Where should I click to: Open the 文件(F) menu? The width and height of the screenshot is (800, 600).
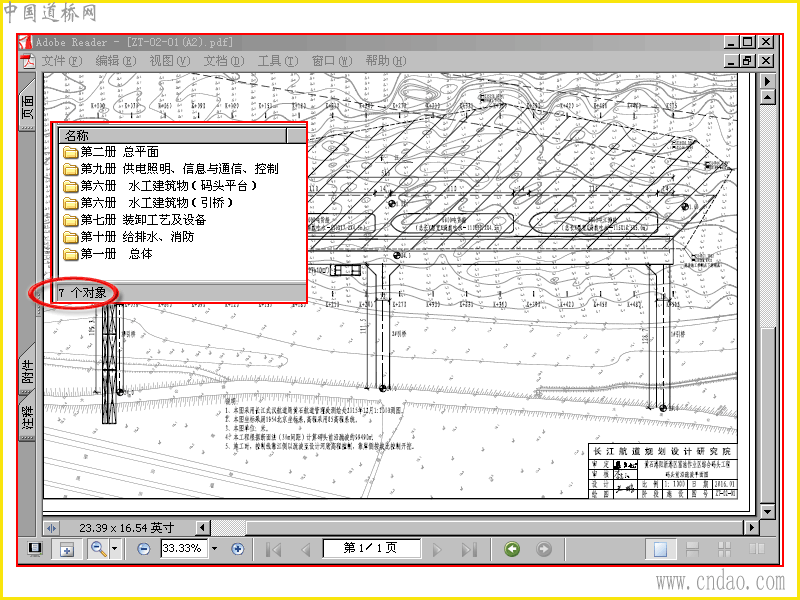click(61, 61)
